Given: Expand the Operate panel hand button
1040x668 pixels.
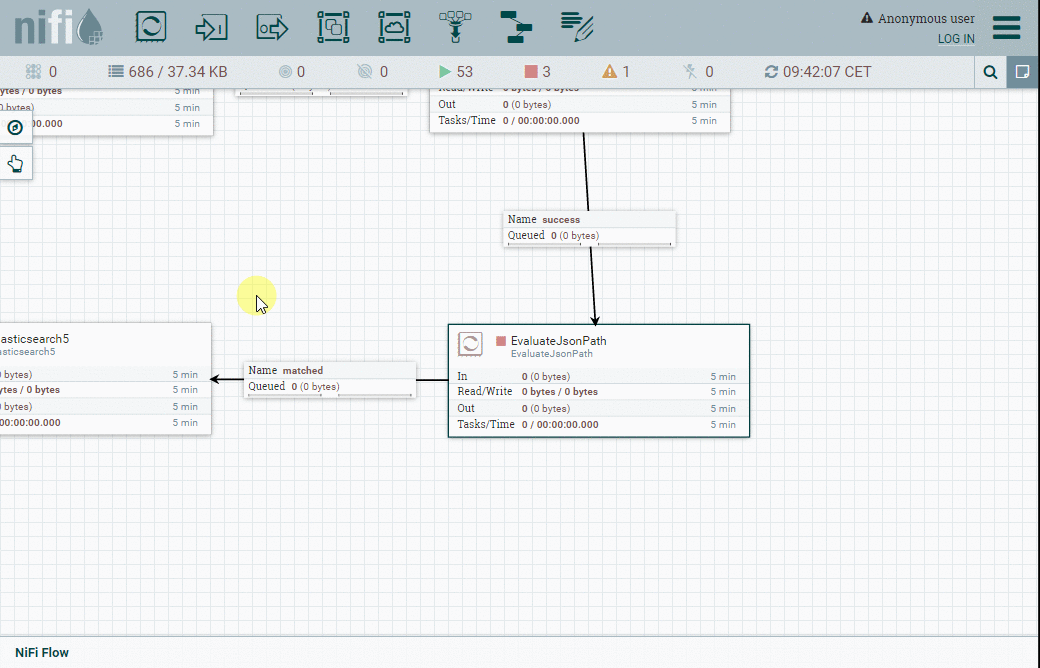Looking at the screenshot, I should click(x=15, y=163).
